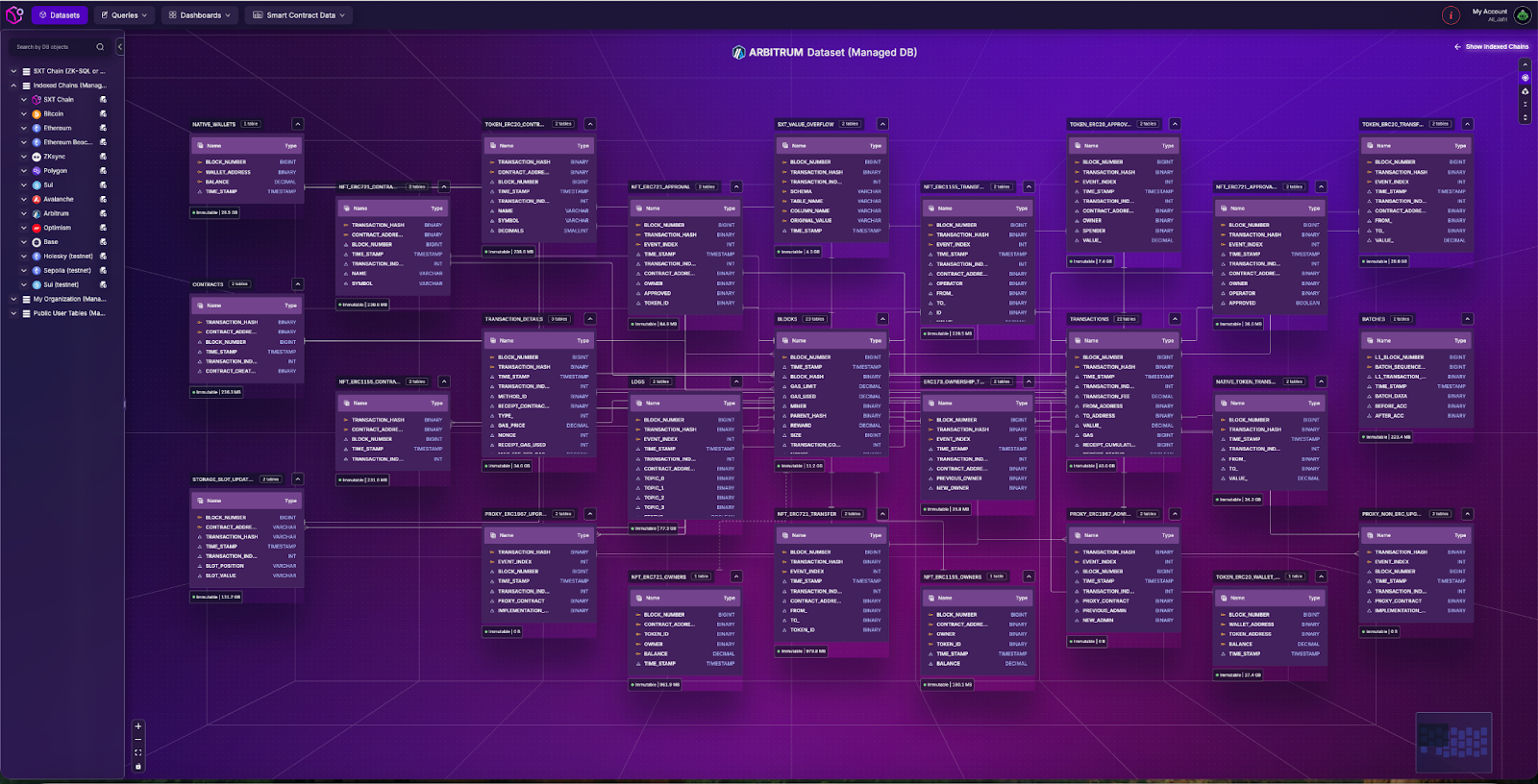Click the Immutable badge under NATIVE_WALLETS
The height and width of the screenshot is (784, 1538).
(215, 212)
